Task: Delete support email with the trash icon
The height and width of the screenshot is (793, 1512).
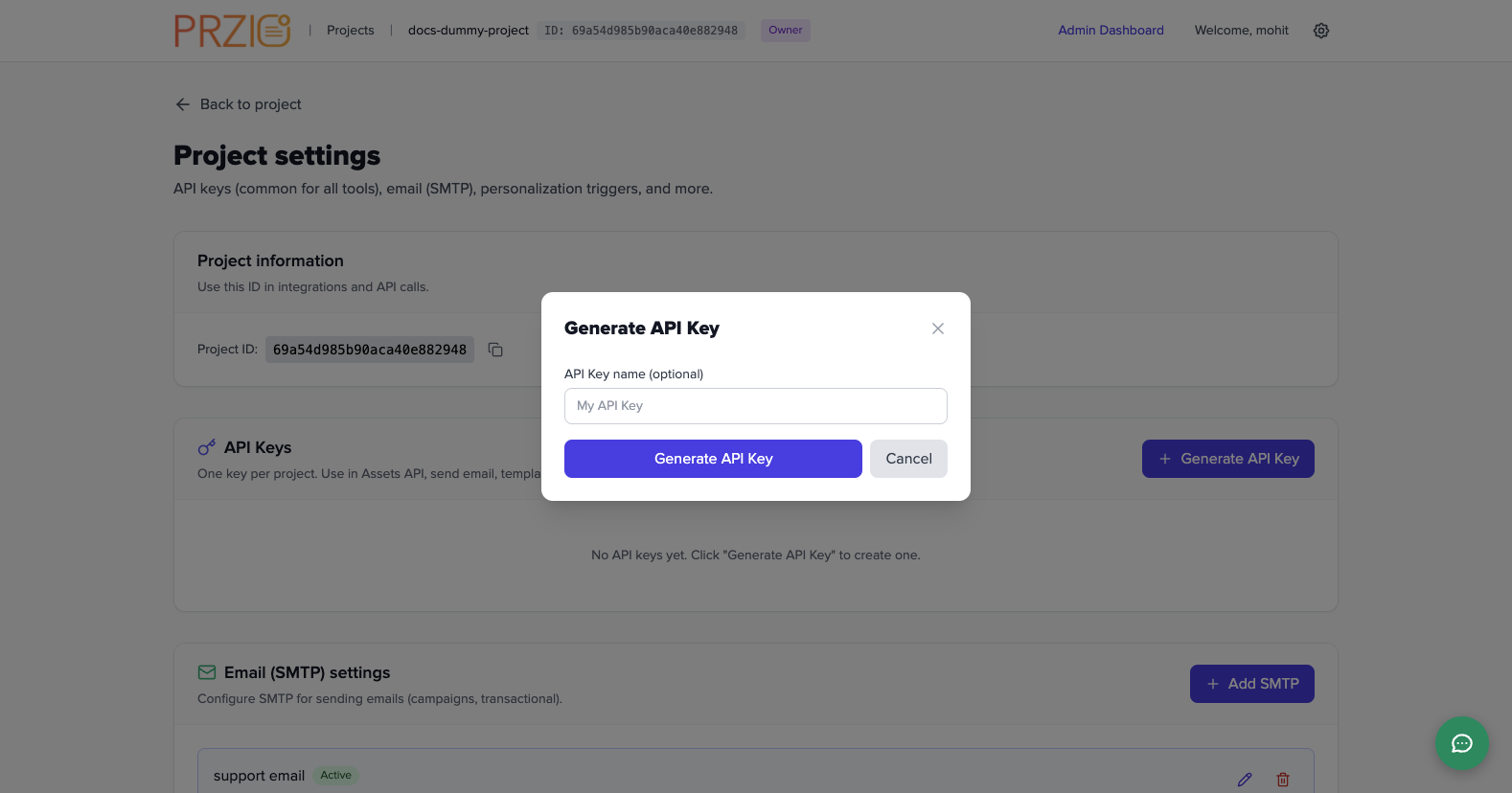Action: click(x=1283, y=779)
